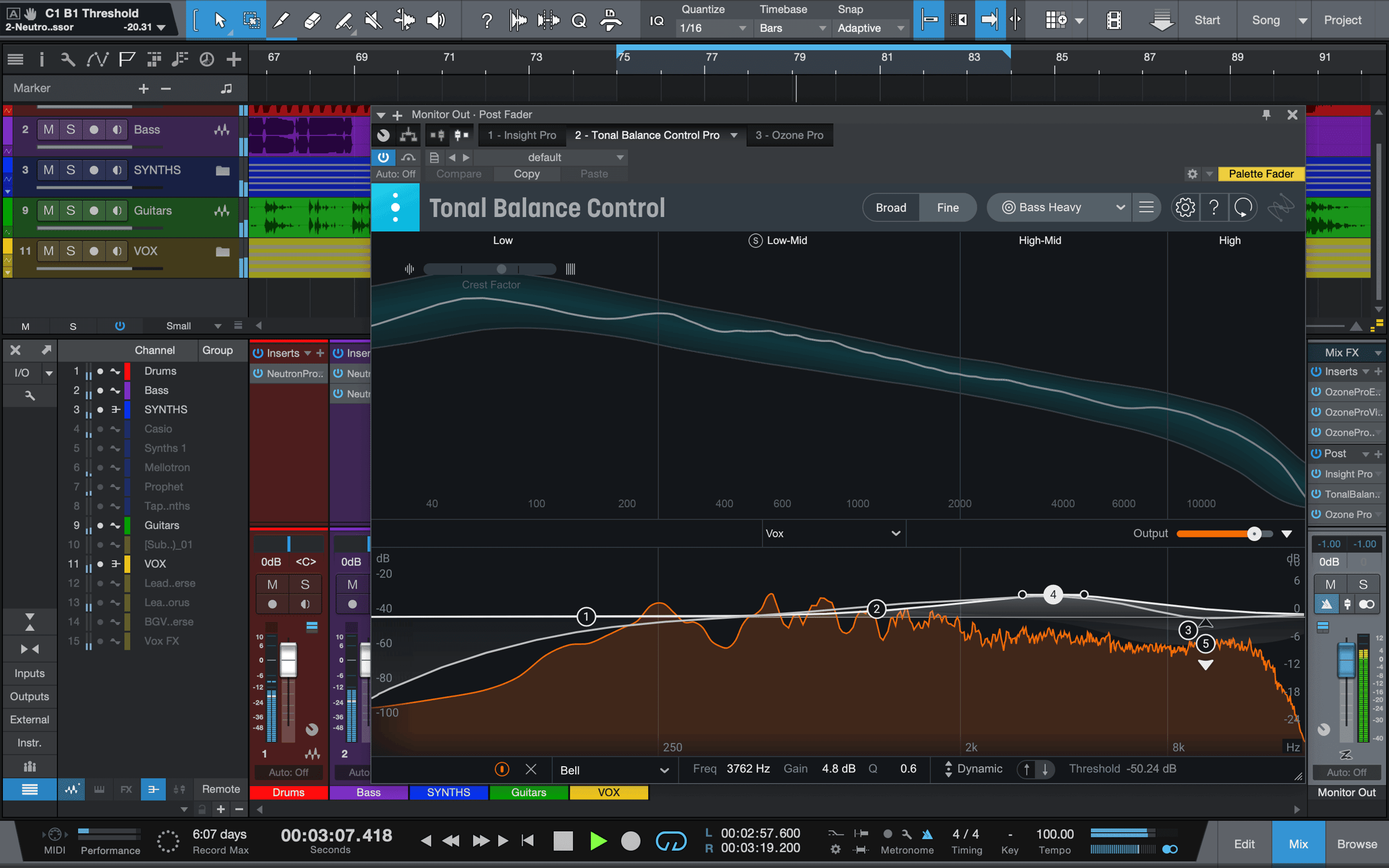Screen dimensions: 1389x868
Task: Record-arm the Guitars track
Action: click(94, 211)
